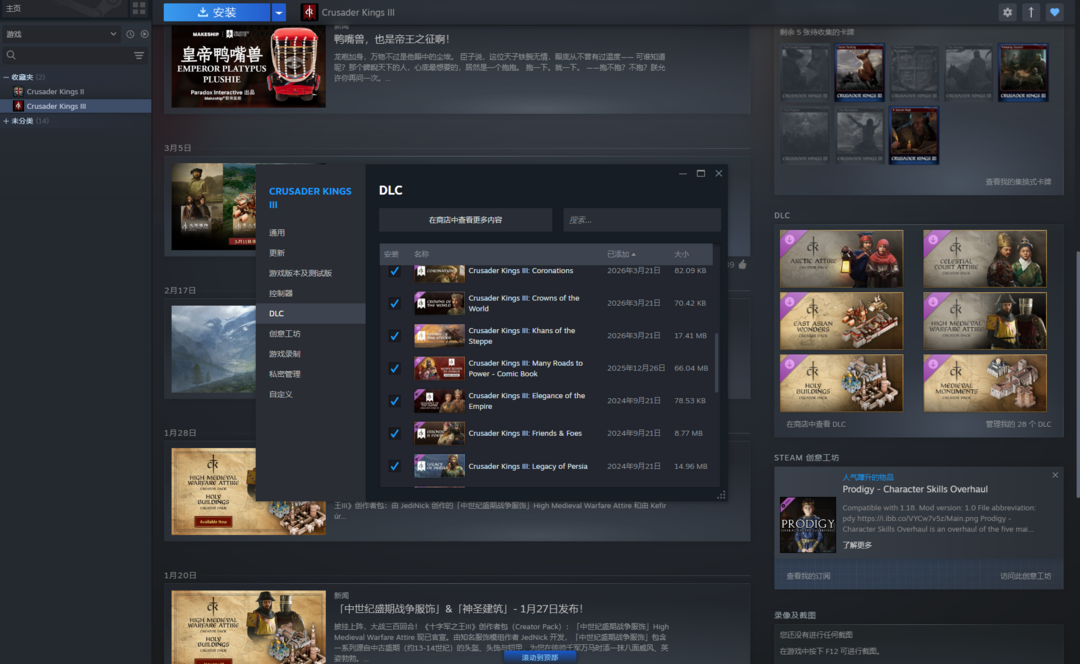1080x664 pixels.
Task: Switch to the 更新 properties section
Action: 277,253
